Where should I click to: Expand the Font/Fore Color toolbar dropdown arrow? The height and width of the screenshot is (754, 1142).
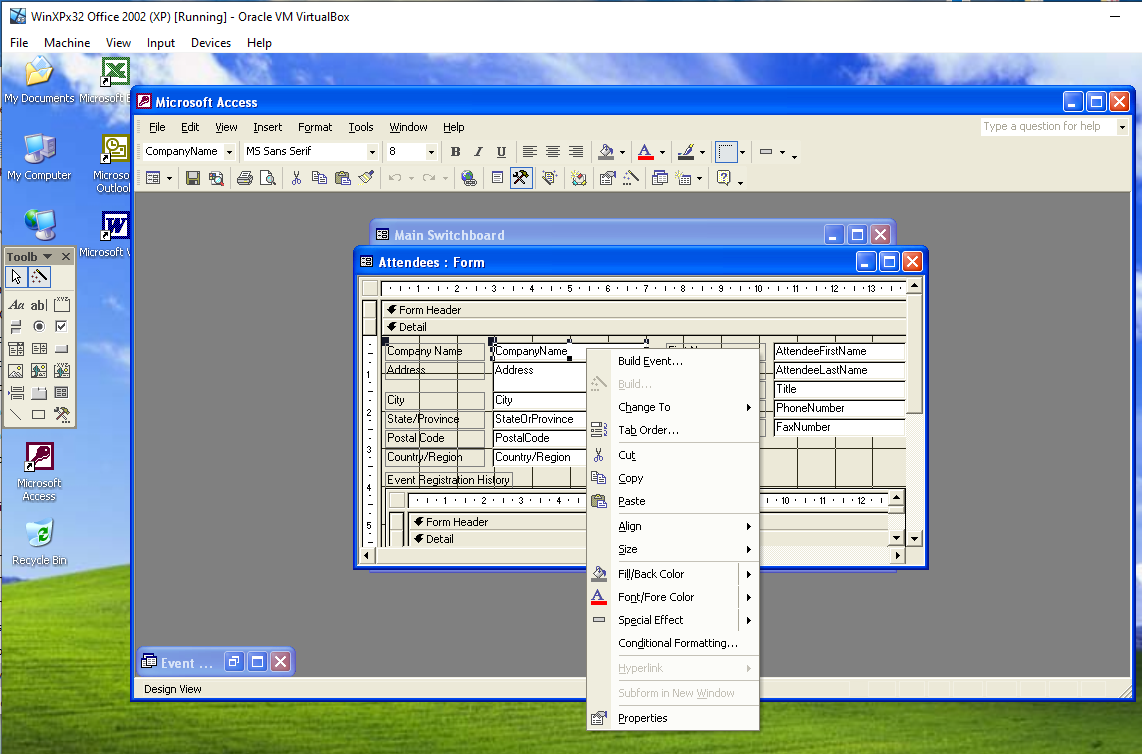(662, 152)
